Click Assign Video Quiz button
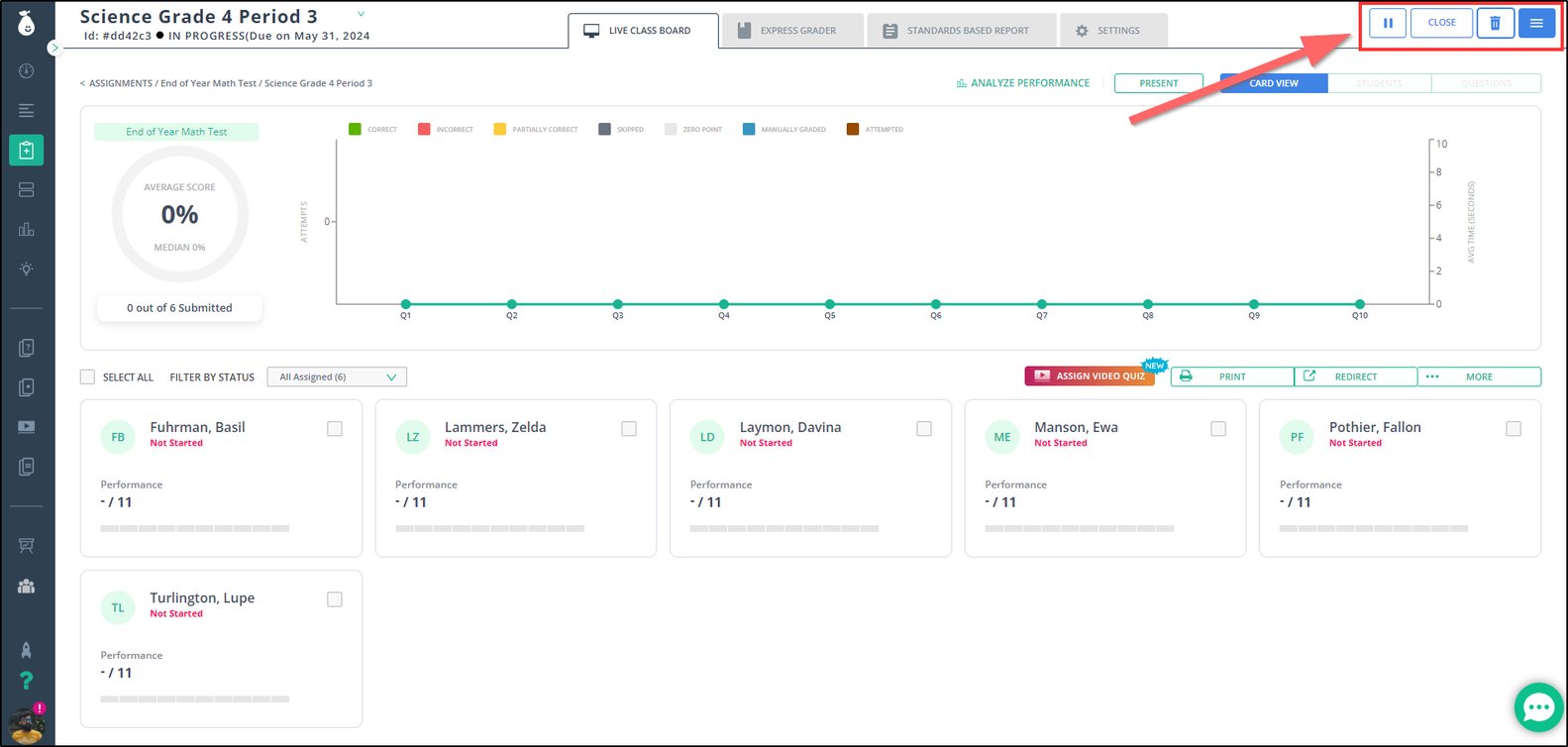This screenshot has width=1568, height=747. coord(1090,376)
